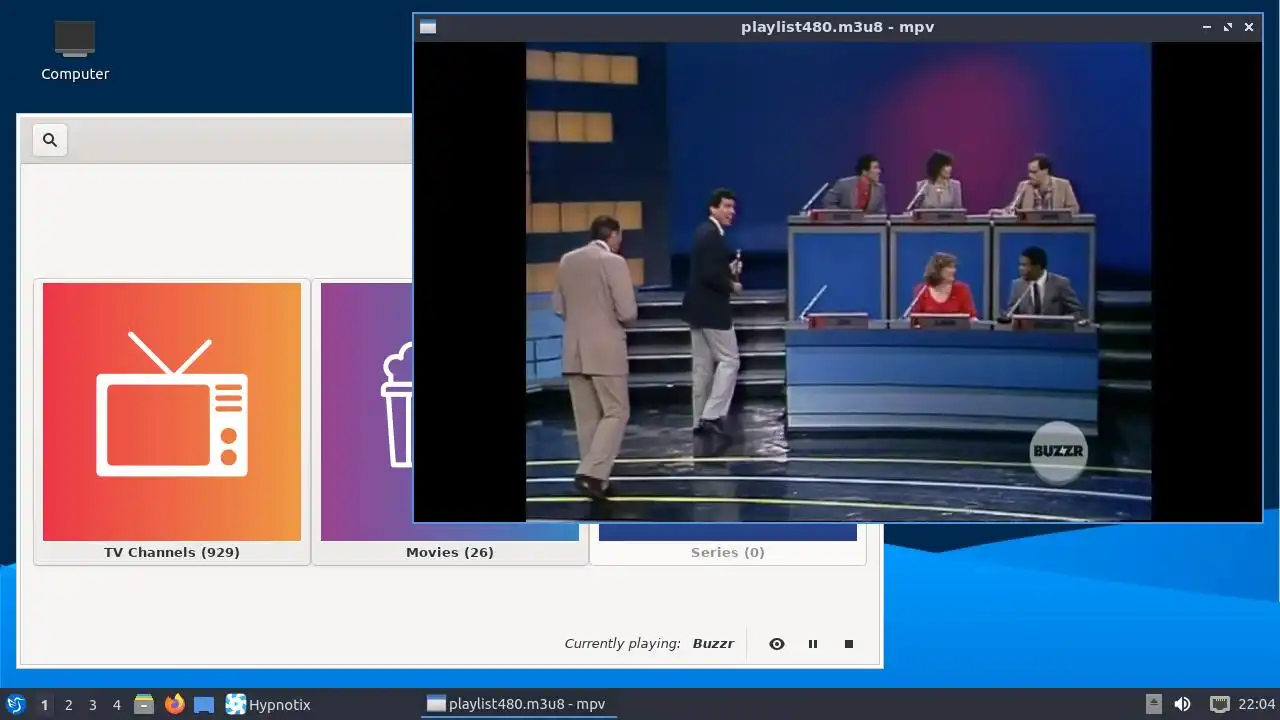Switch to workspace 2
Screen dimensions: 1280x720
(x=68, y=705)
